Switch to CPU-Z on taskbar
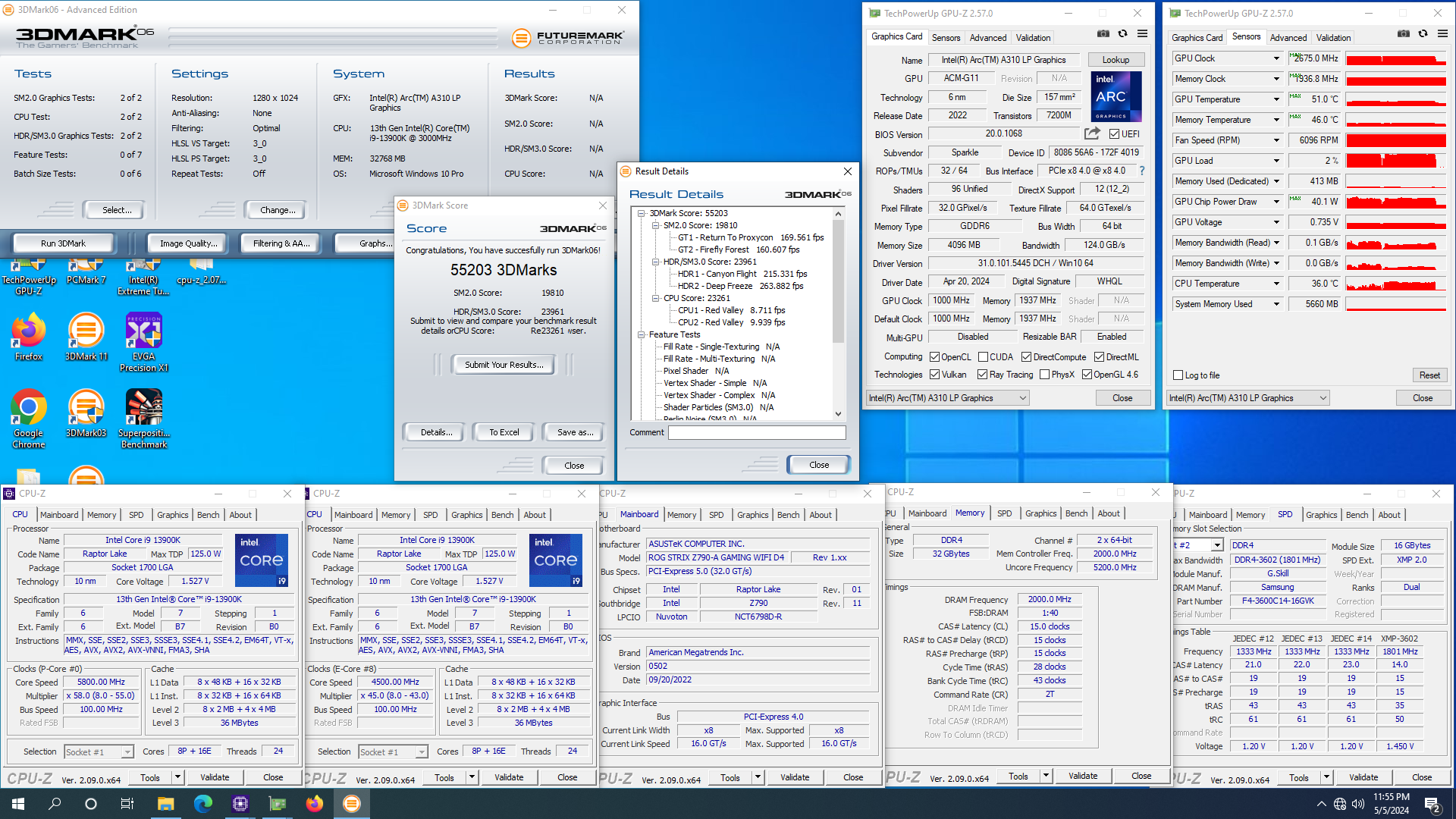 point(240,804)
